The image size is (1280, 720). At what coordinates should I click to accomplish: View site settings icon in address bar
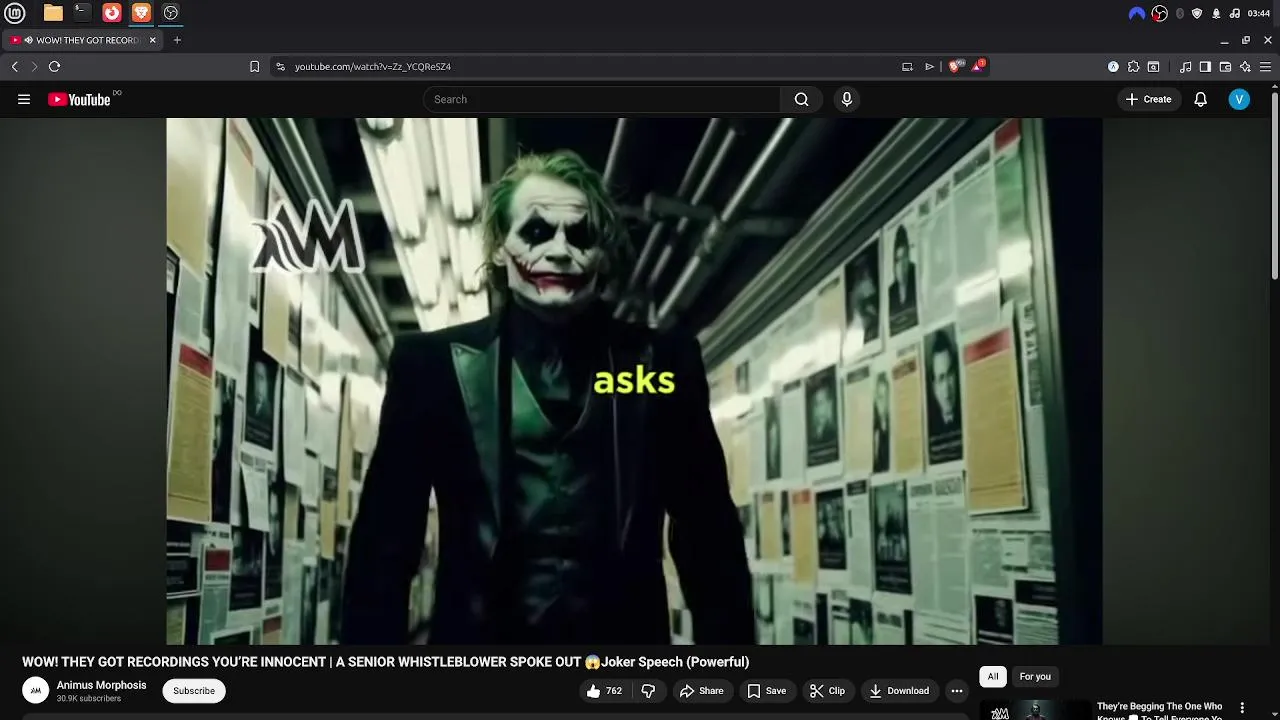[x=281, y=66]
